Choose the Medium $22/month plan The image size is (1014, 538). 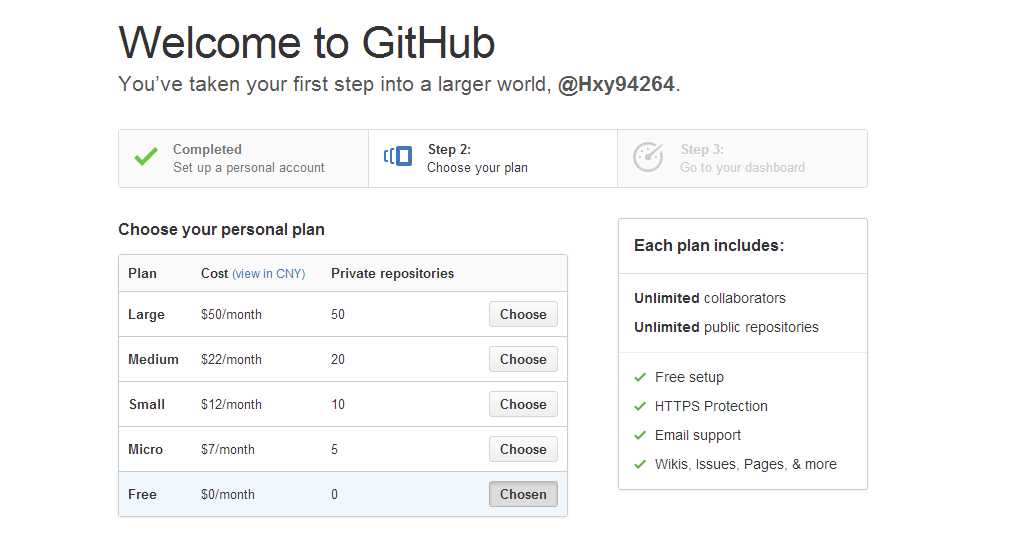click(x=523, y=360)
